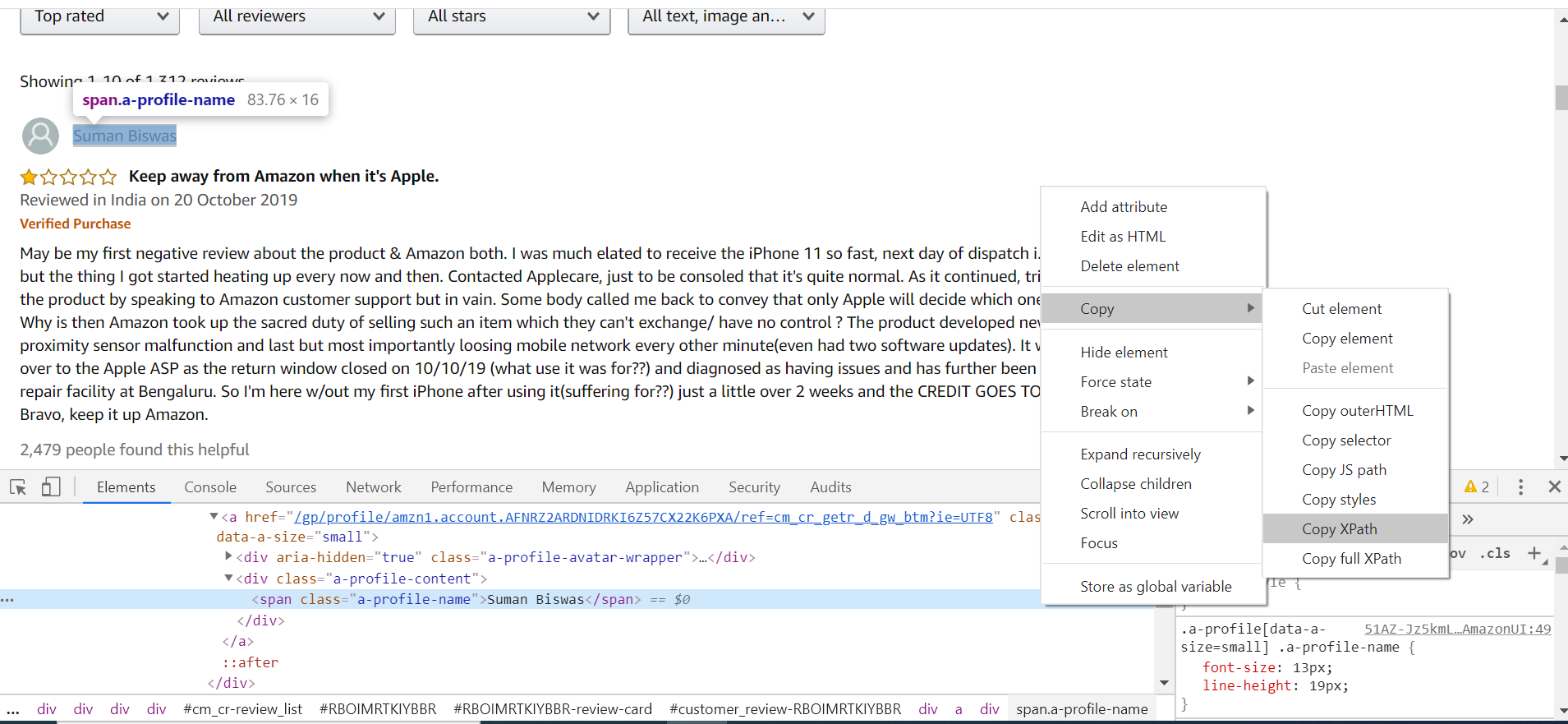Image resolution: width=1568 pixels, height=724 pixels.
Task: Open the All stars filter dropdown
Action: (x=513, y=17)
